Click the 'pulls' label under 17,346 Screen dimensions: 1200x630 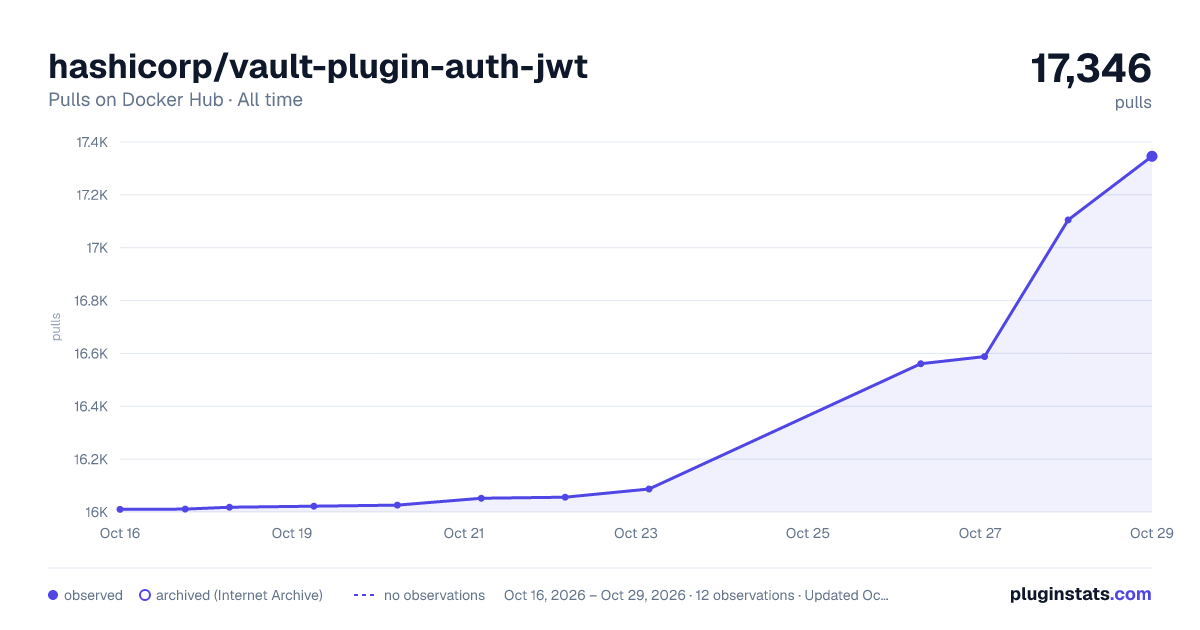[1133, 103]
